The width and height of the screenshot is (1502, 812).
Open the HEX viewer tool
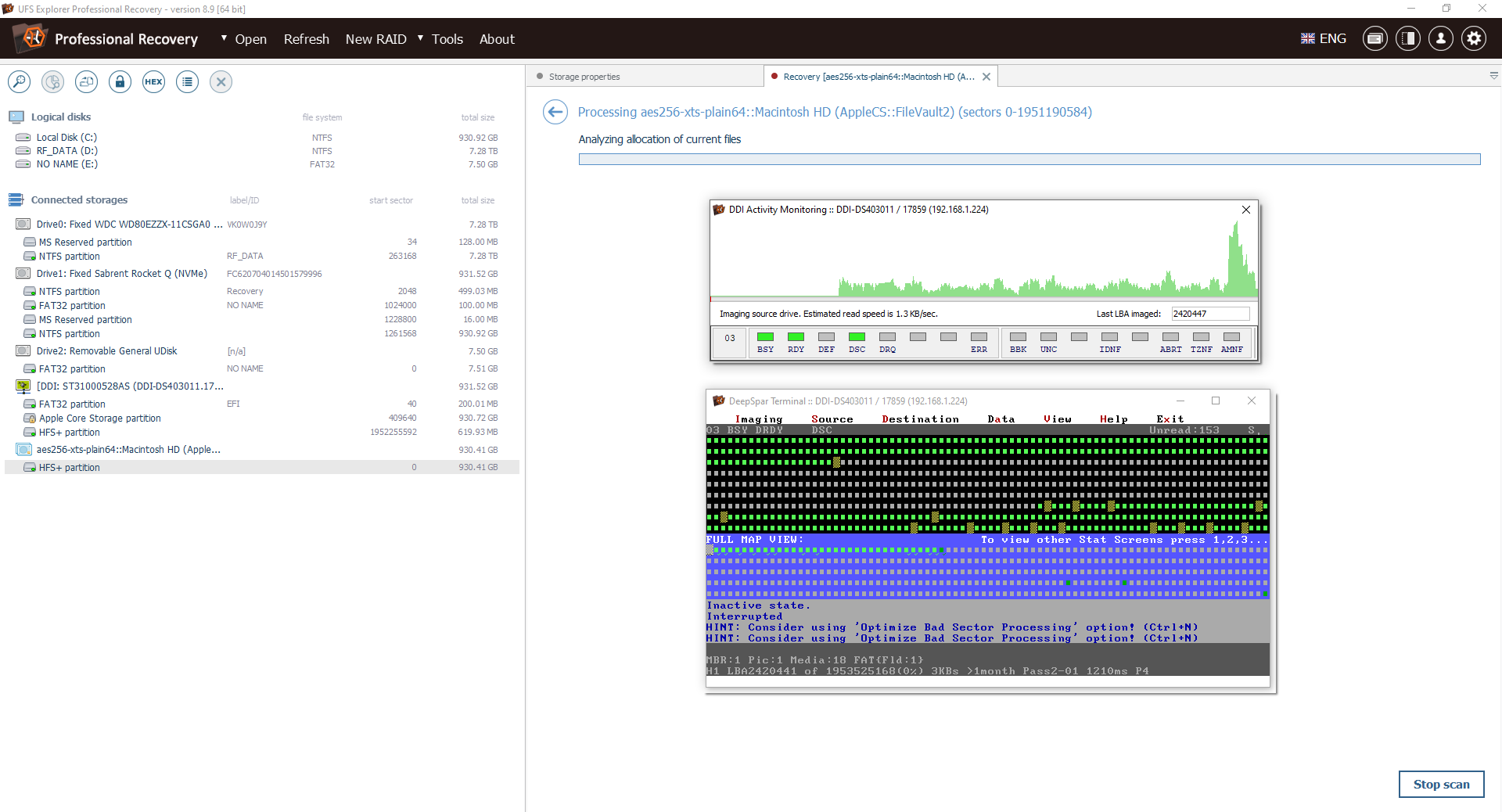153,81
